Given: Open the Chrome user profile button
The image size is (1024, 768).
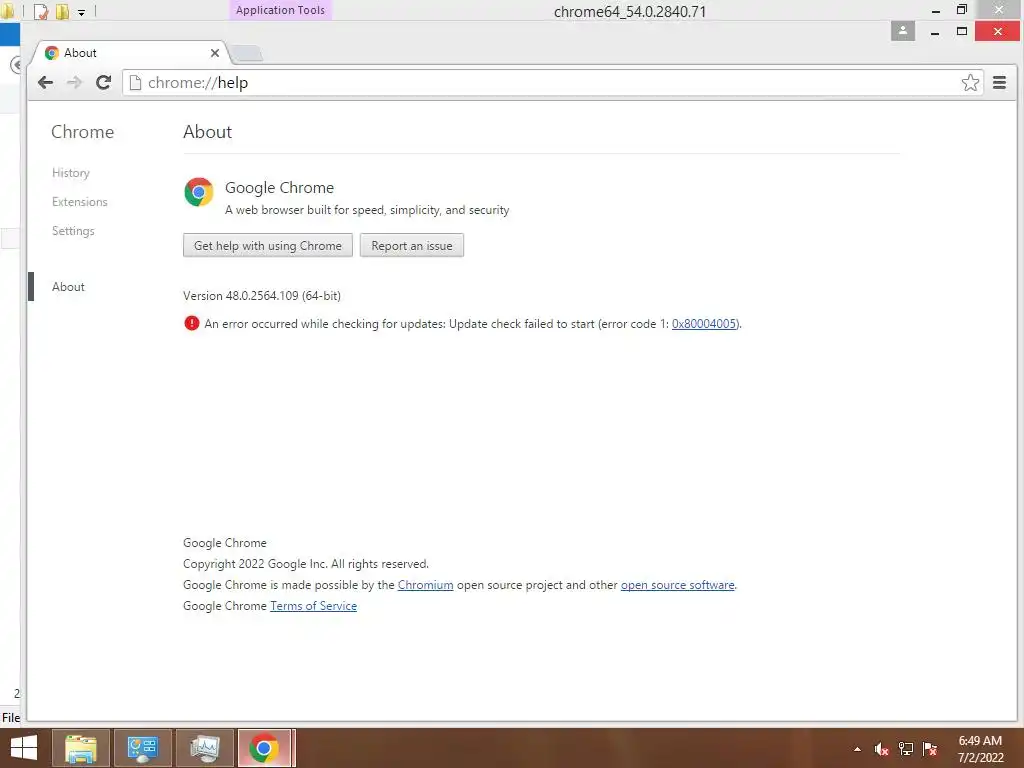Looking at the screenshot, I should (x=903, y=31).
